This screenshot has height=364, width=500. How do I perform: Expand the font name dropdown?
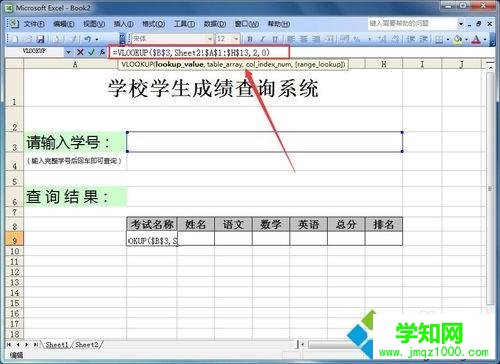[210, 39]
